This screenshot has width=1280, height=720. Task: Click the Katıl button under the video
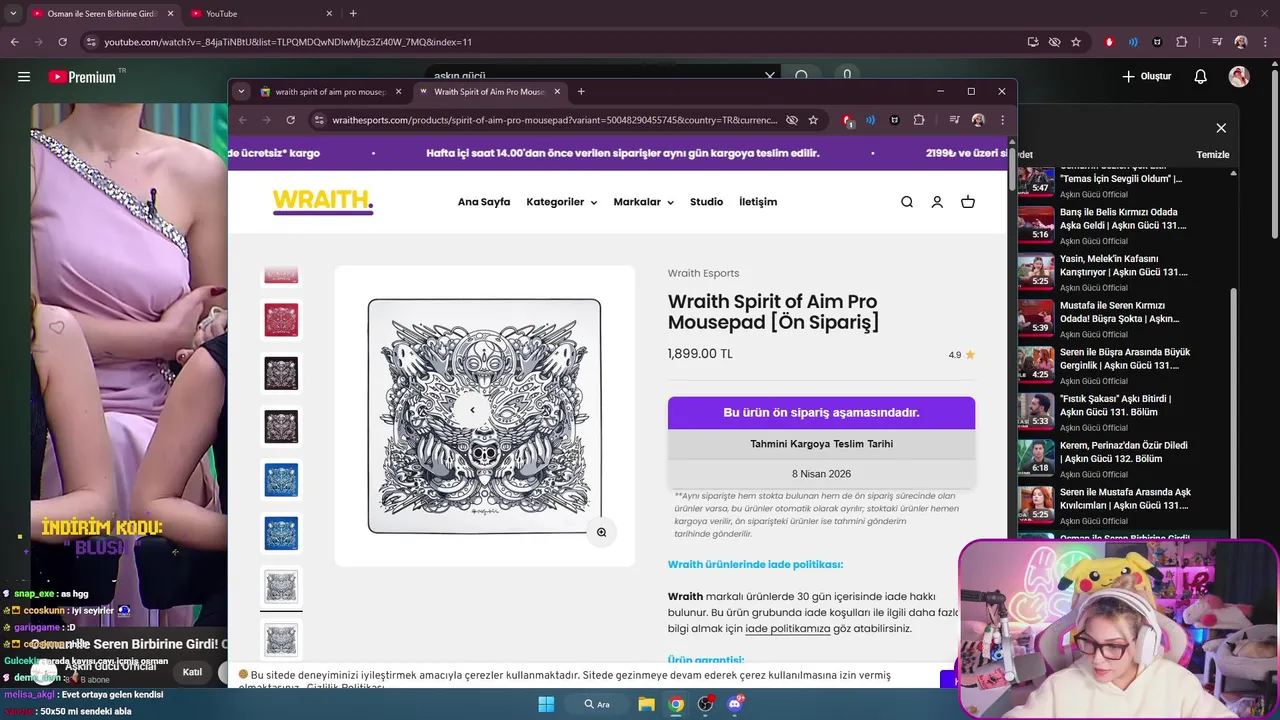coord(192,672)
